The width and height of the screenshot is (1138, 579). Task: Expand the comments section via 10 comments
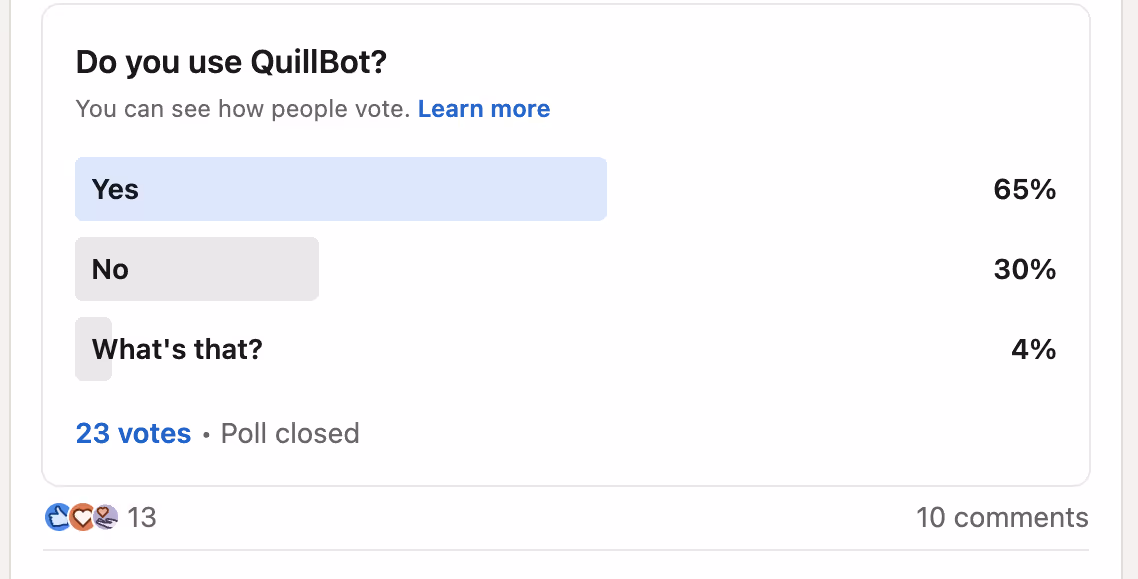point(1003,517)
